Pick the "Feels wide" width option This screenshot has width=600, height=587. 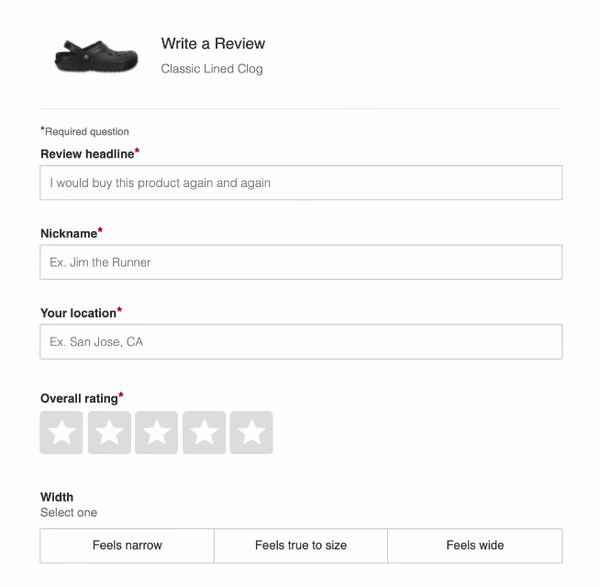coord(475,546)
